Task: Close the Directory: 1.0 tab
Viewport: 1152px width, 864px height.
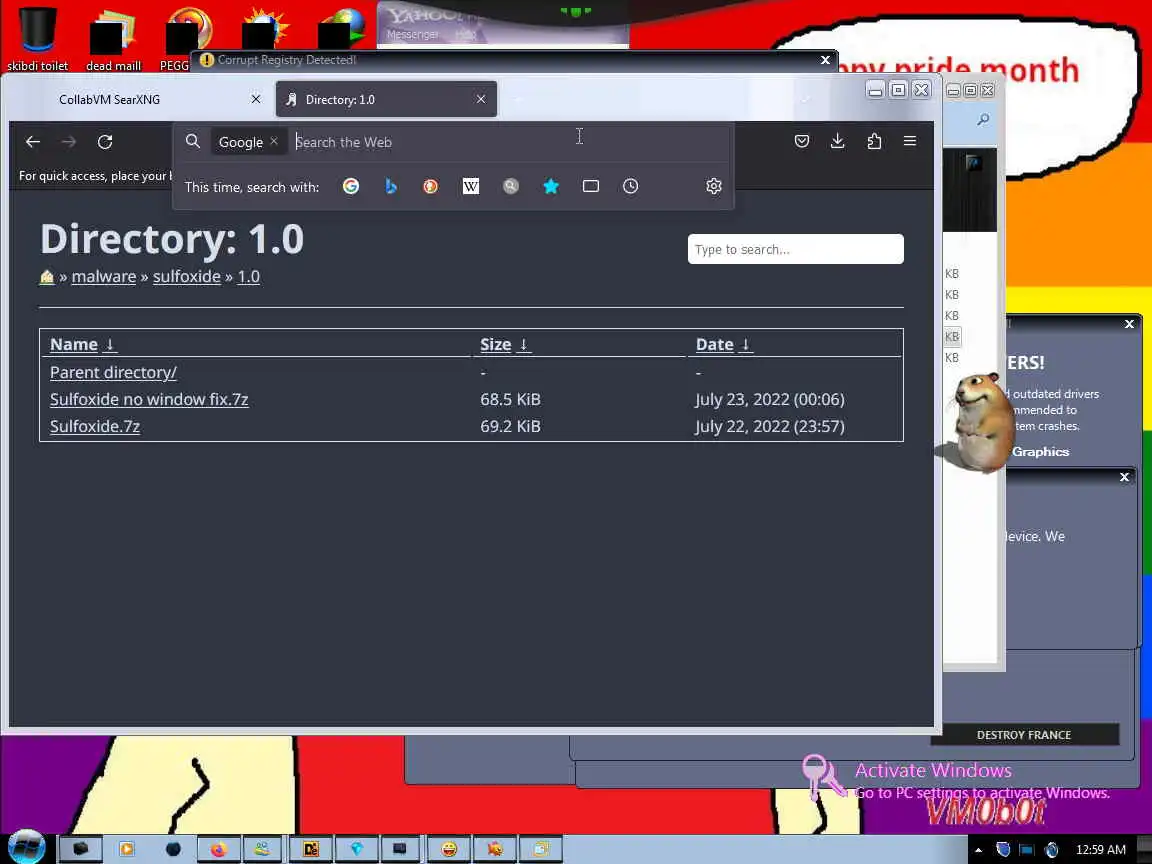Action: pyautogui.click(x=480, y=99)
